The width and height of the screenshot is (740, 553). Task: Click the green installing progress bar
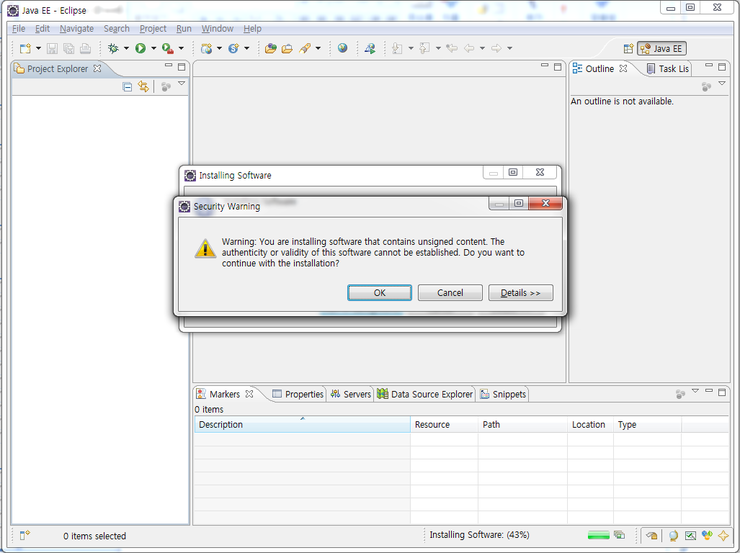598,535
